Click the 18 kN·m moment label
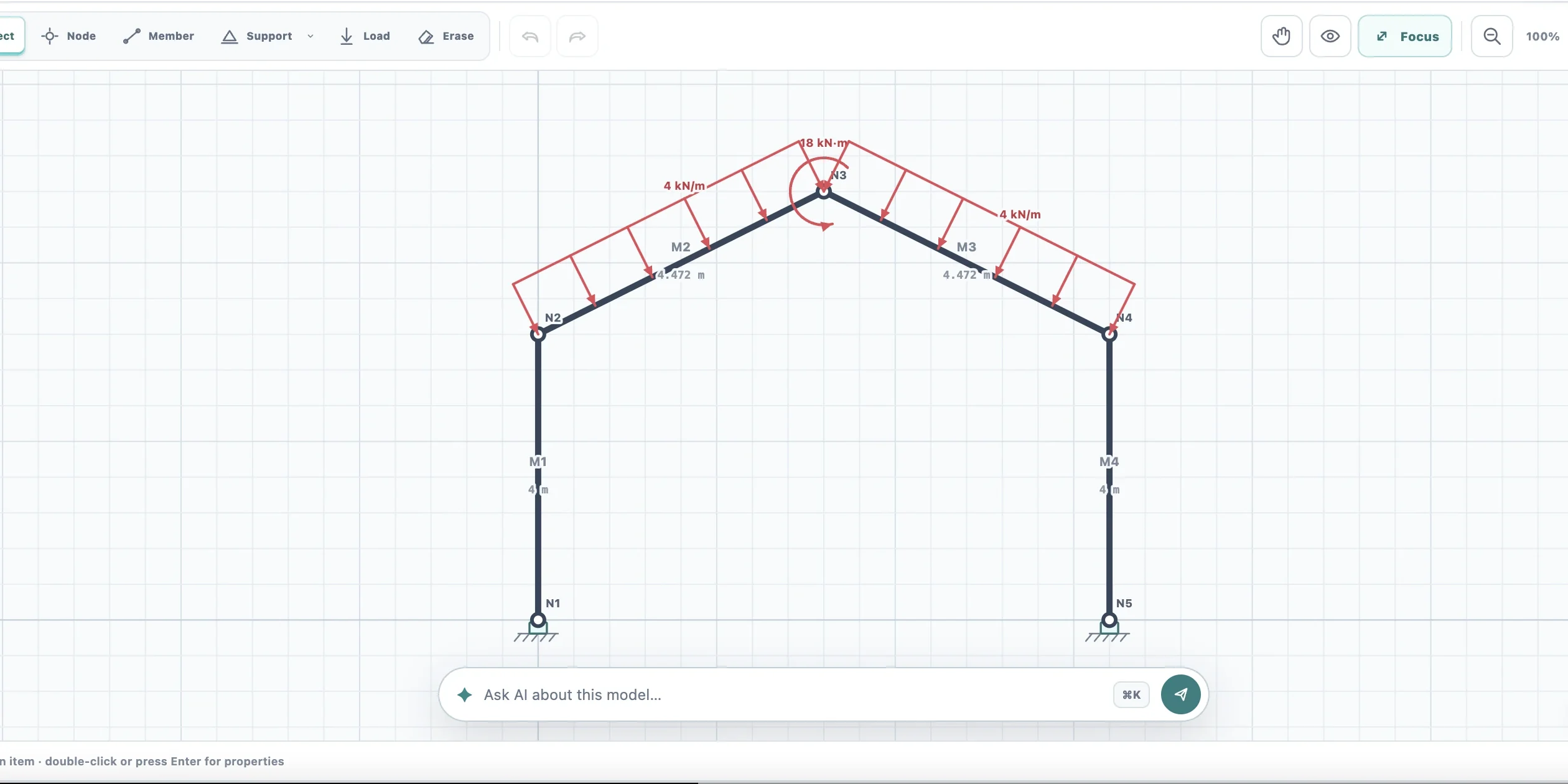 tap(824, 143)
